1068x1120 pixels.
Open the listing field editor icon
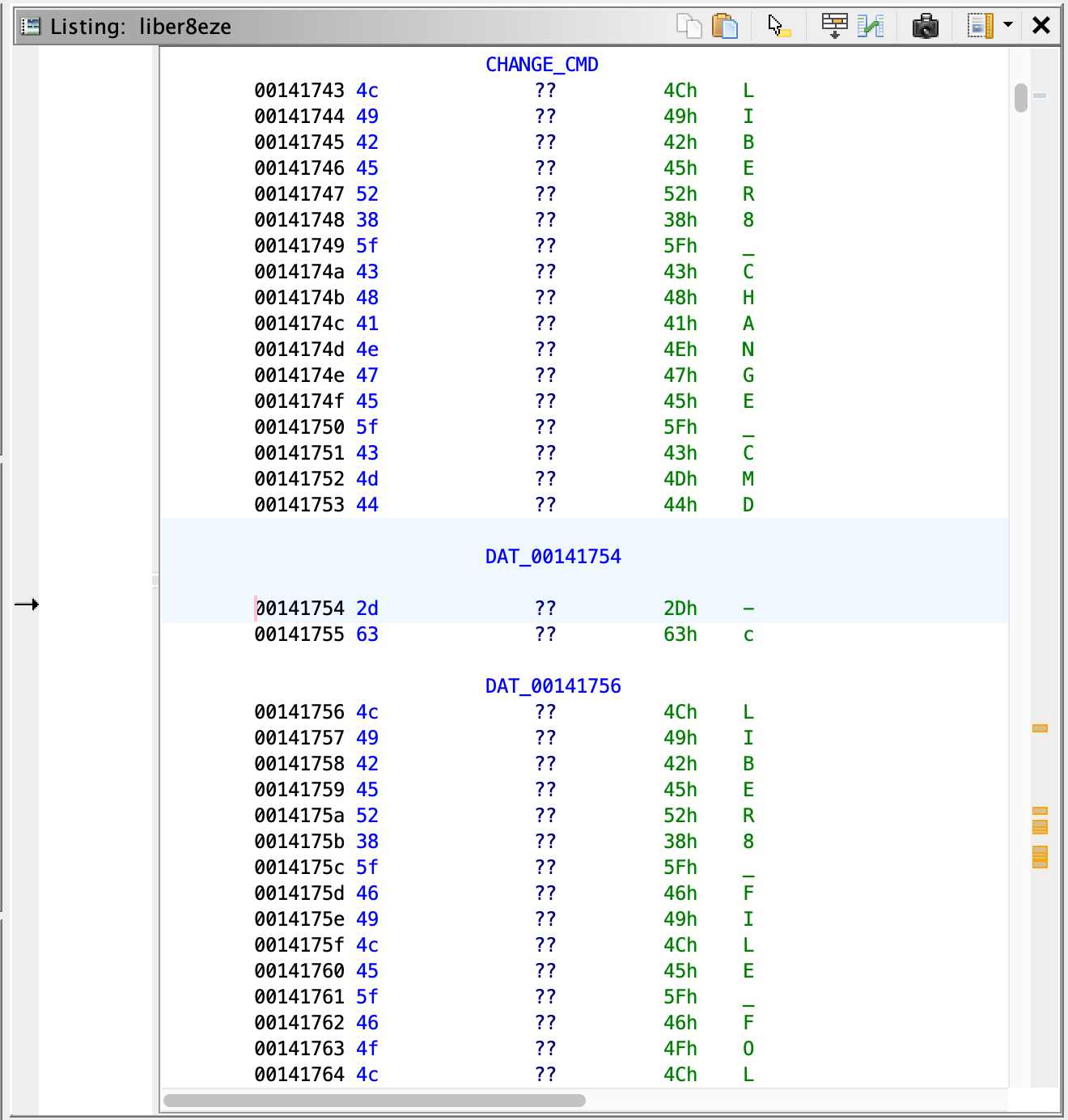(834, 26)
